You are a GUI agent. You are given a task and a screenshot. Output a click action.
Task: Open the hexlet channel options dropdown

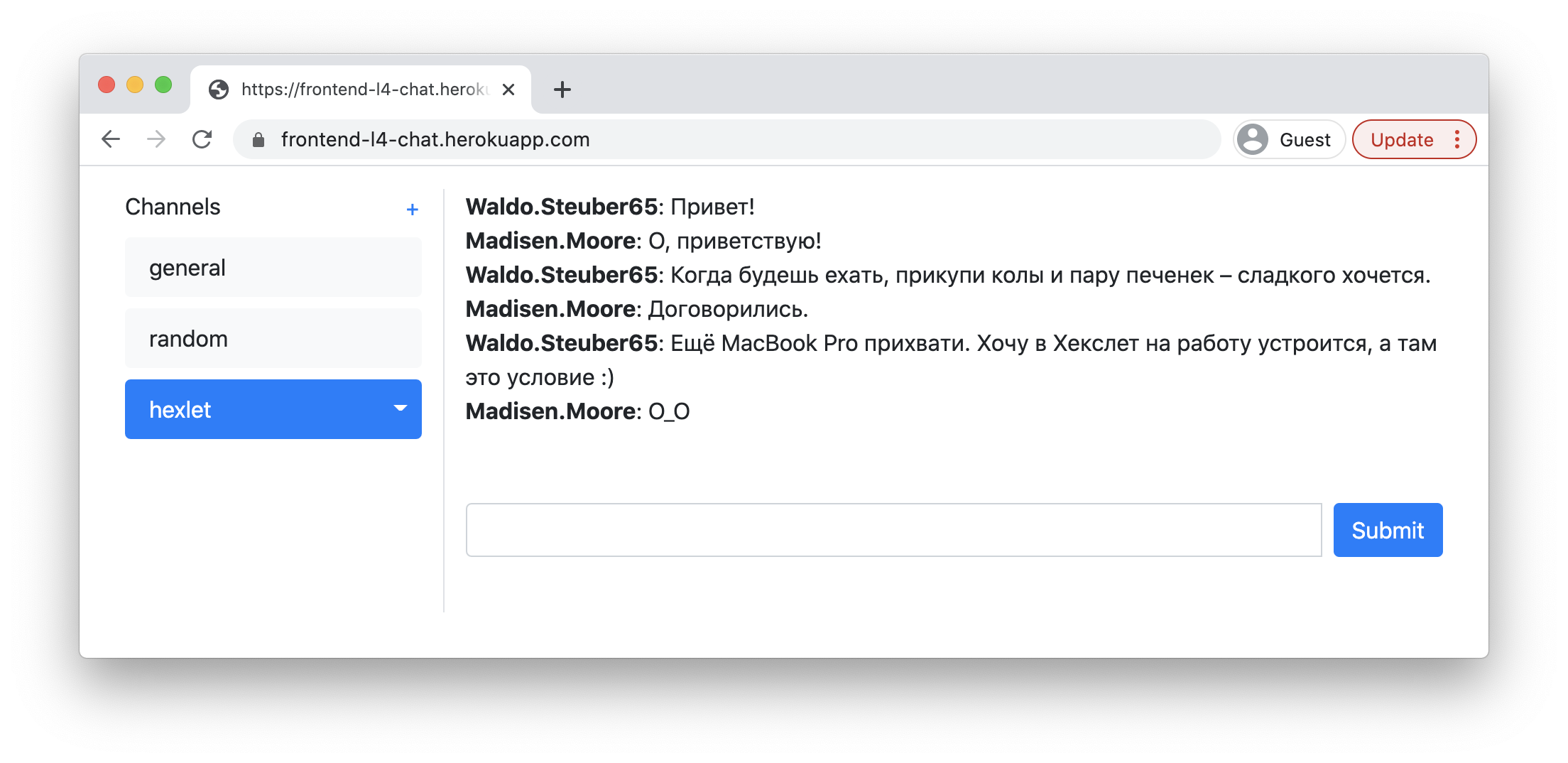point(400,409)
